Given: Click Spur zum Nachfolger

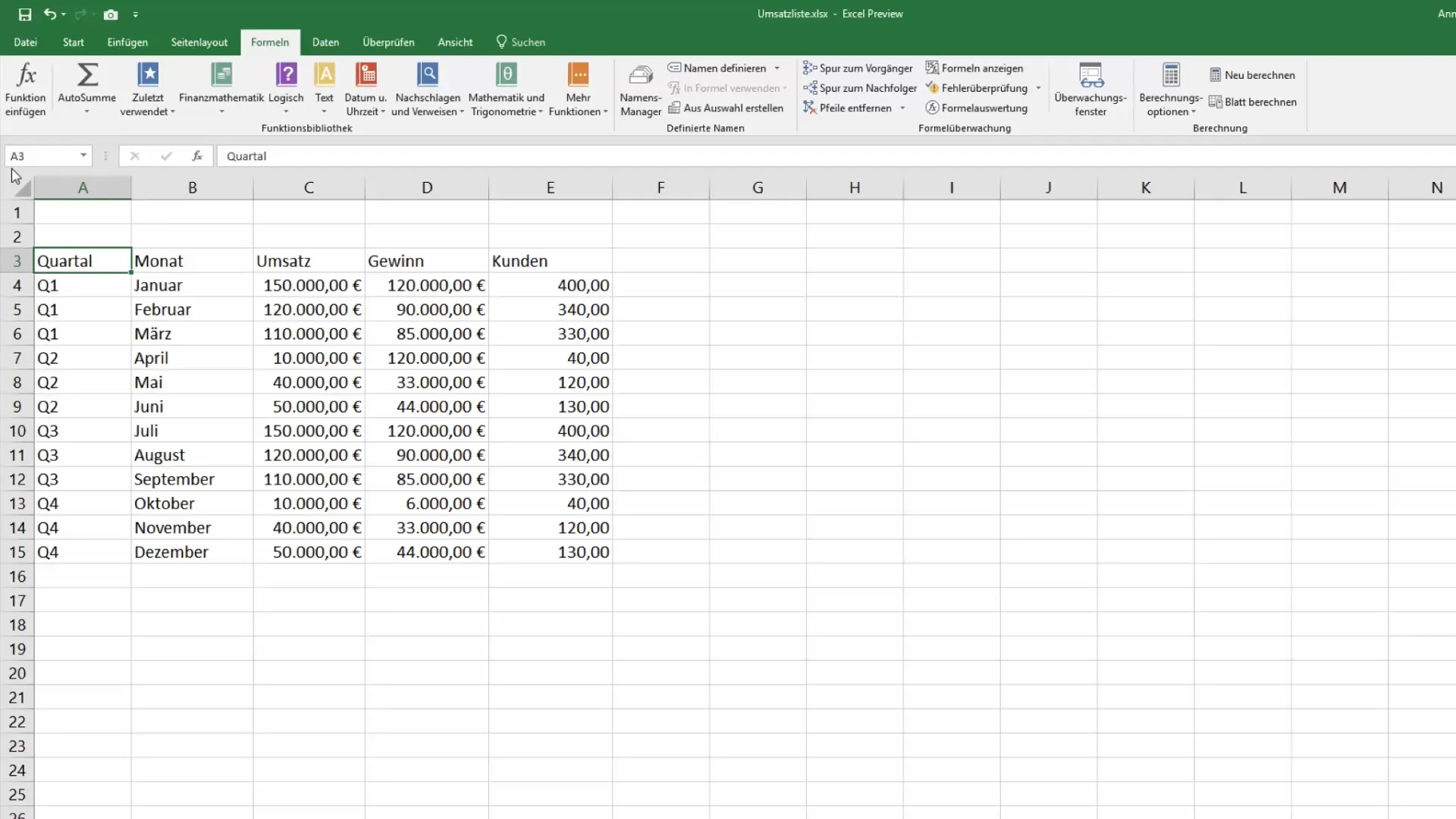Looking at the screenshot, I should pyautogui.click(x=860, y=88).
